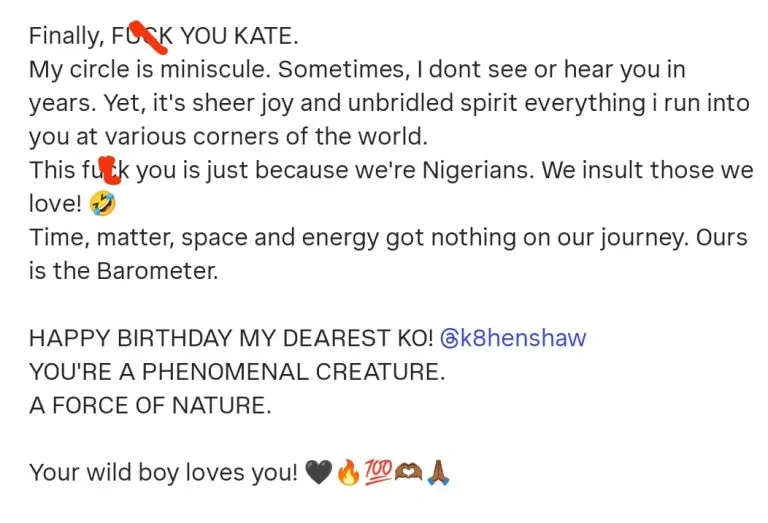
Task: Click the fire emoji
Action: click(x=347, y=473)
